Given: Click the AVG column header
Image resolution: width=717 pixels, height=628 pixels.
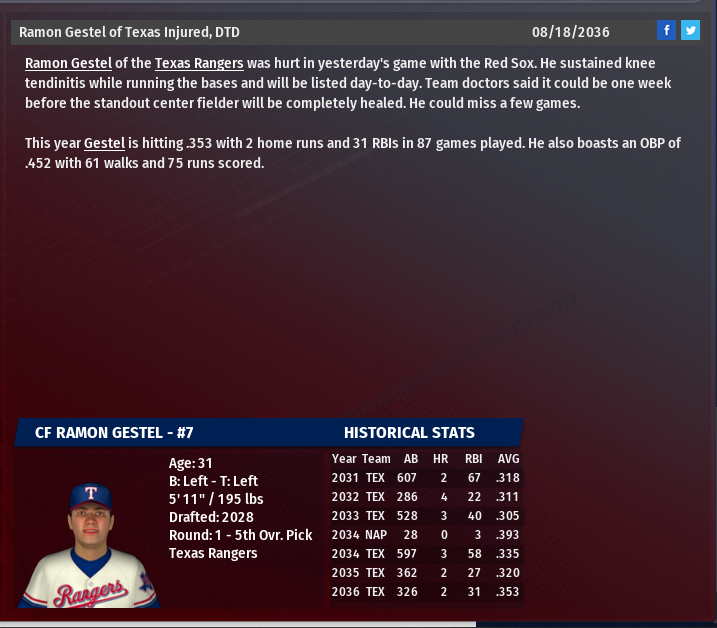Looking at the screenshot, I should (x=508, y=459).
